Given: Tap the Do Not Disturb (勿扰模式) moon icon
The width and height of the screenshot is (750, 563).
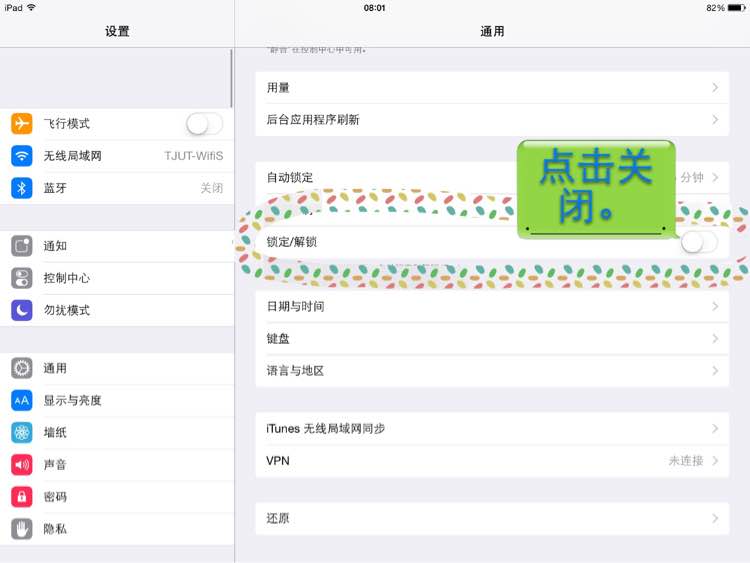Looking at the screenshot, I should click(x=22, y=310).
